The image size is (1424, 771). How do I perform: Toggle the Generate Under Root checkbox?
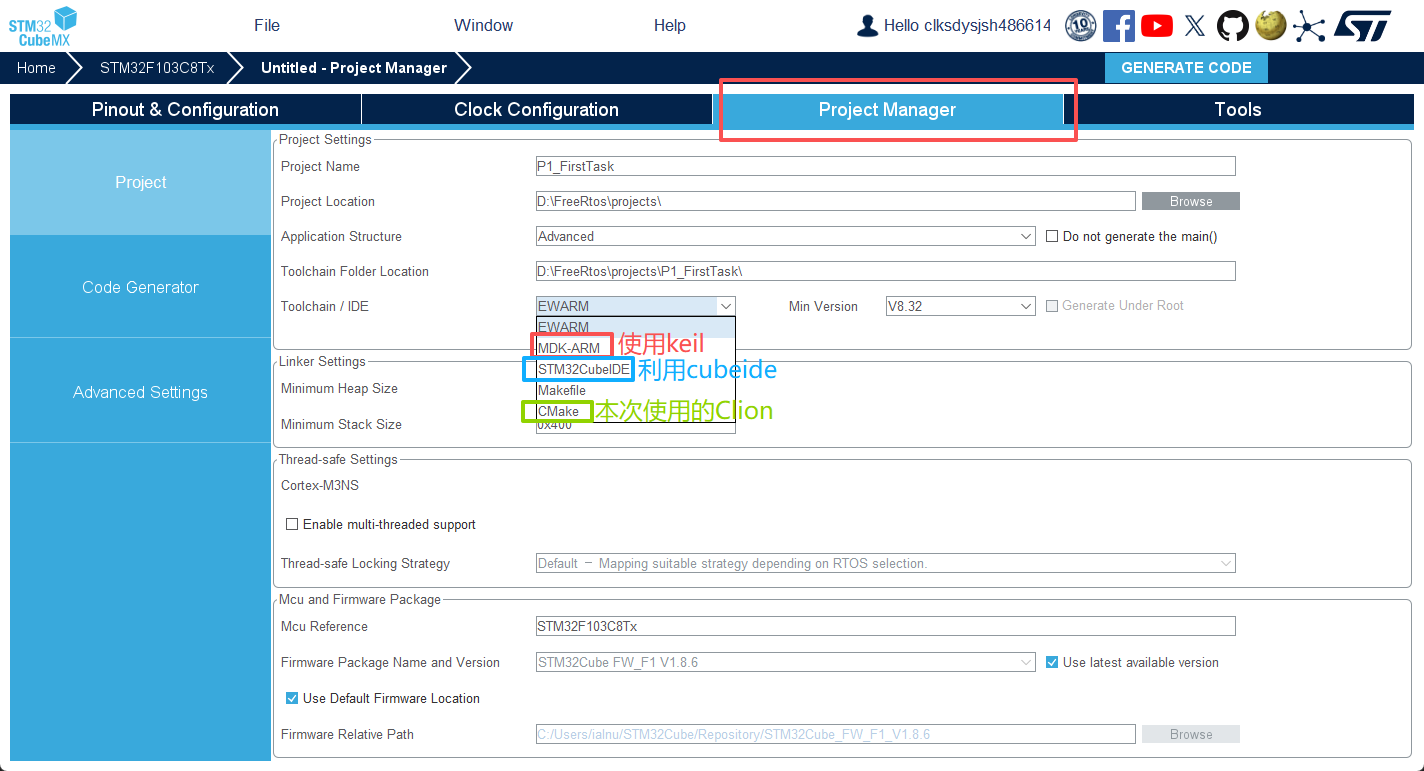point(1052,306)
